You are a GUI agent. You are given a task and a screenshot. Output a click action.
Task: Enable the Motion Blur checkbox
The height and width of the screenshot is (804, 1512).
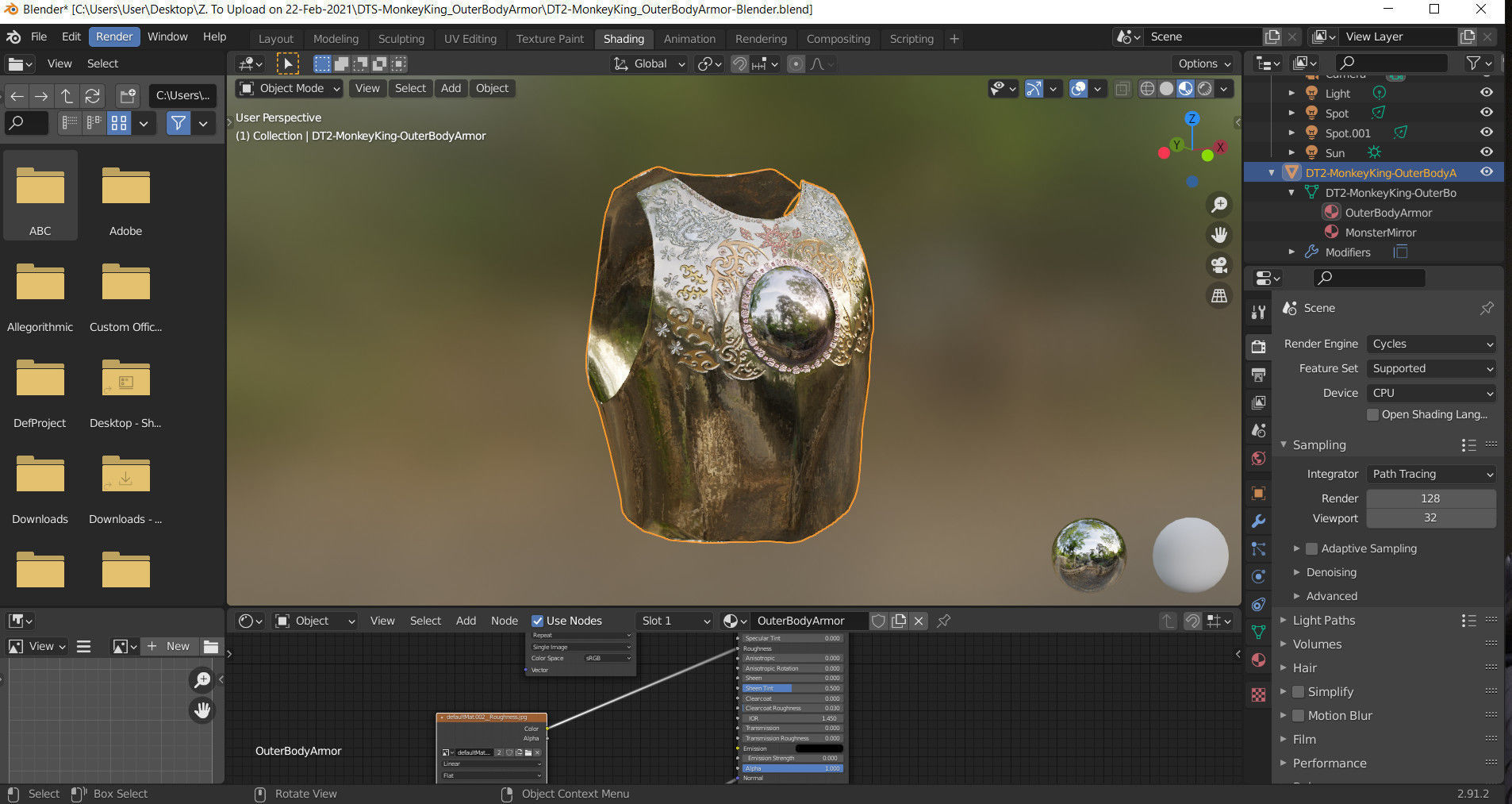tap(1298, 715)
